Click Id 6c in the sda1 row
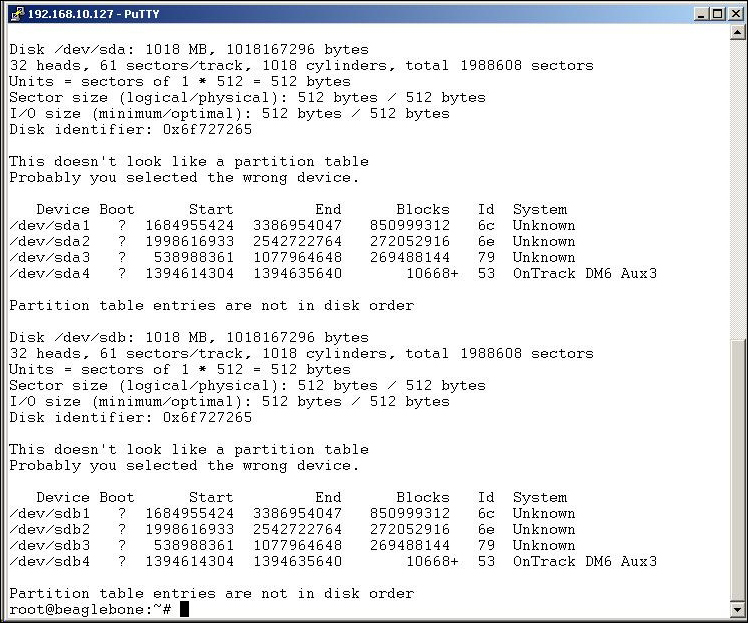The width and height of the screenshot is (748, 623). click(486, 226)
